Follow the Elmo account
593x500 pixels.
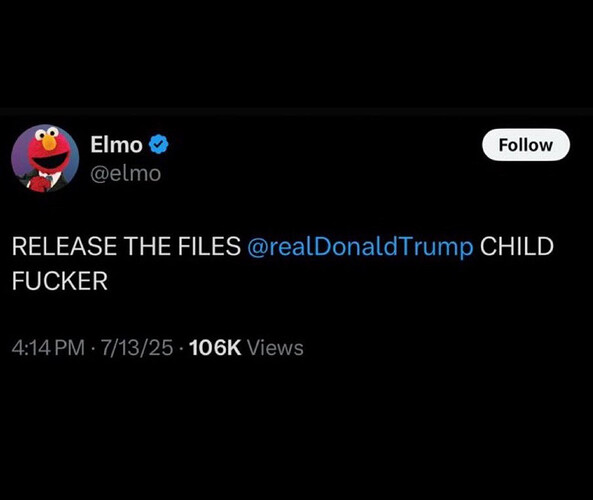[526, 145]
